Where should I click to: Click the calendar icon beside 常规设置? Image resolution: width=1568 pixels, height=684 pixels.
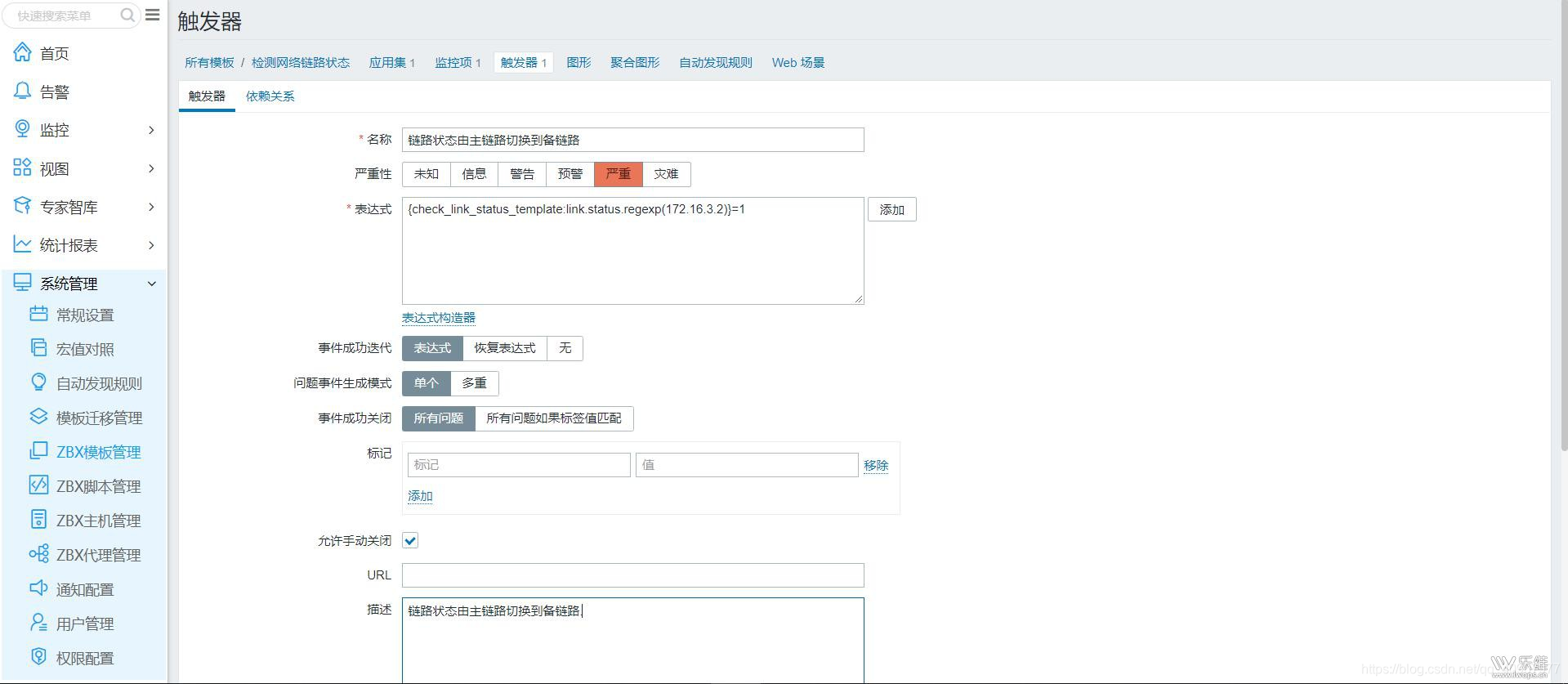coord(38,314)
